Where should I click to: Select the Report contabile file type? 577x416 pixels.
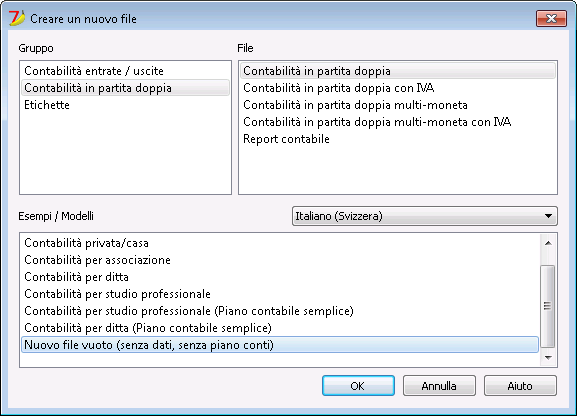click(x=398, y=139)
